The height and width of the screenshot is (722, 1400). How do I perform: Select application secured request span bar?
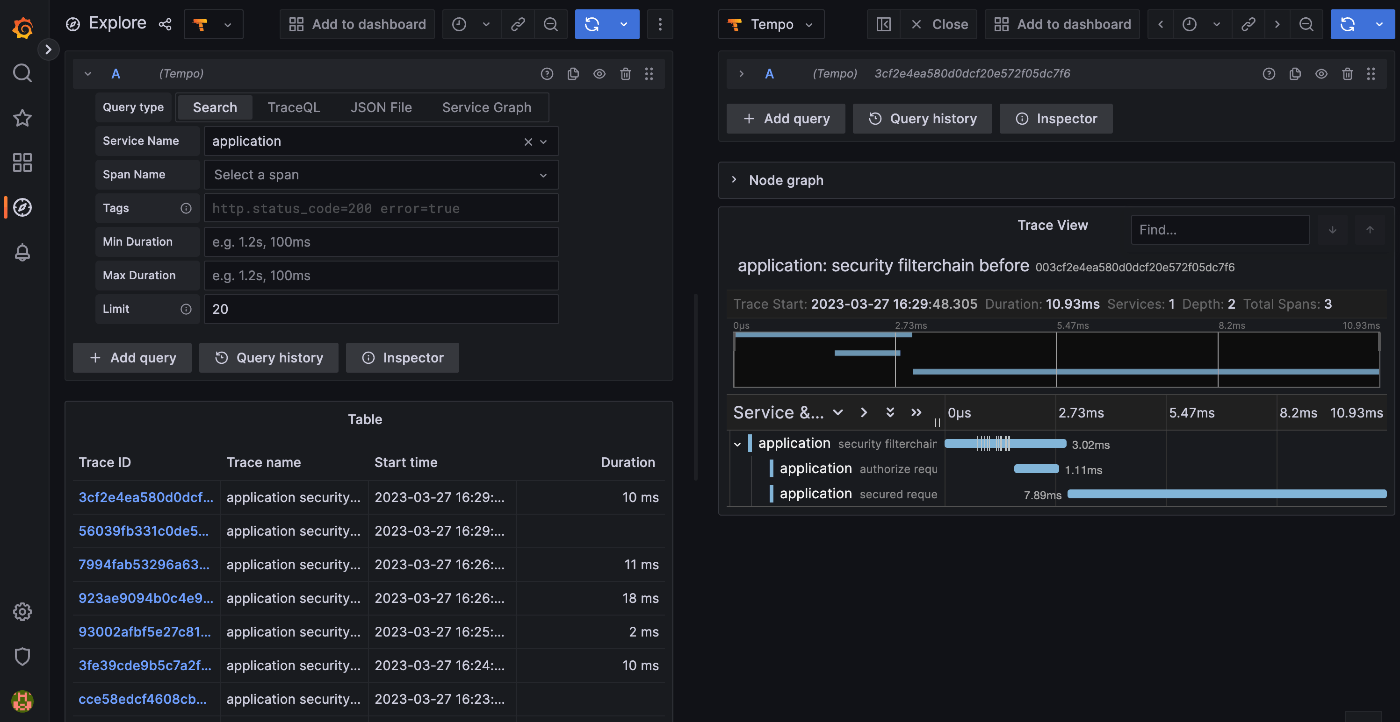(1227, 494)
